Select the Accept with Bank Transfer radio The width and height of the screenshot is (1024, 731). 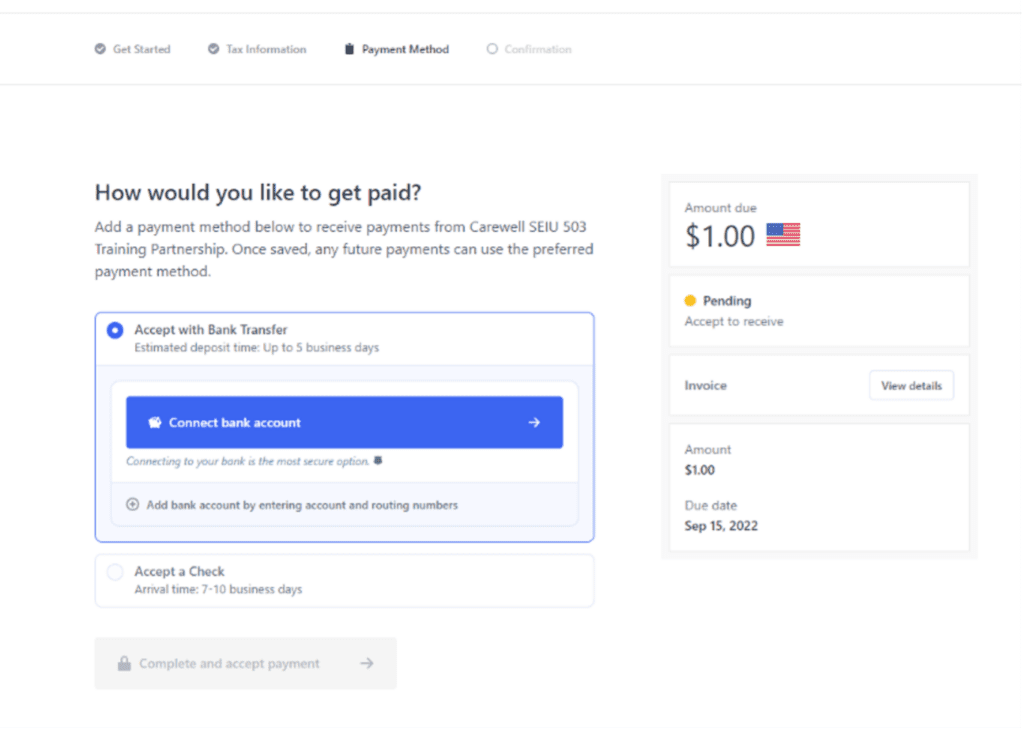[x=115, y=331]
